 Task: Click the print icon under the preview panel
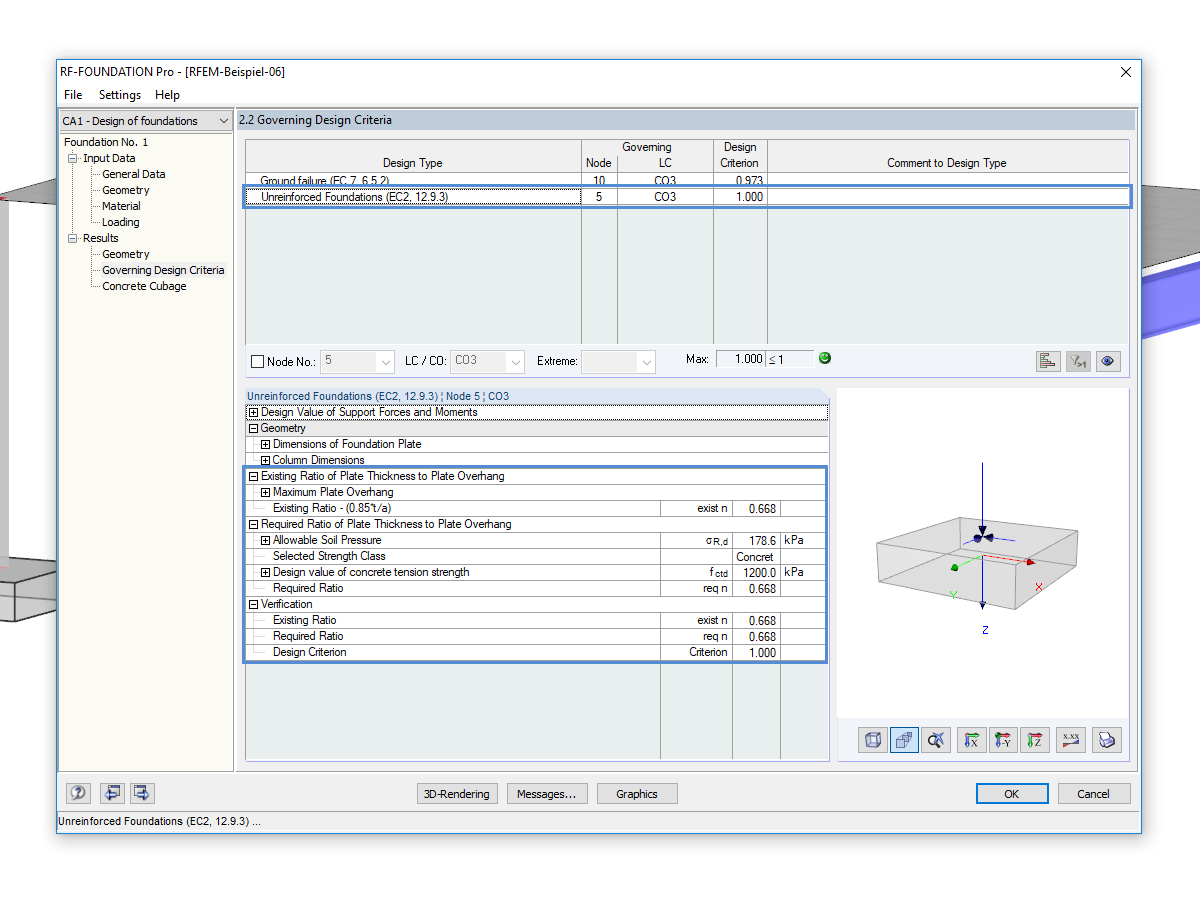1107,740
